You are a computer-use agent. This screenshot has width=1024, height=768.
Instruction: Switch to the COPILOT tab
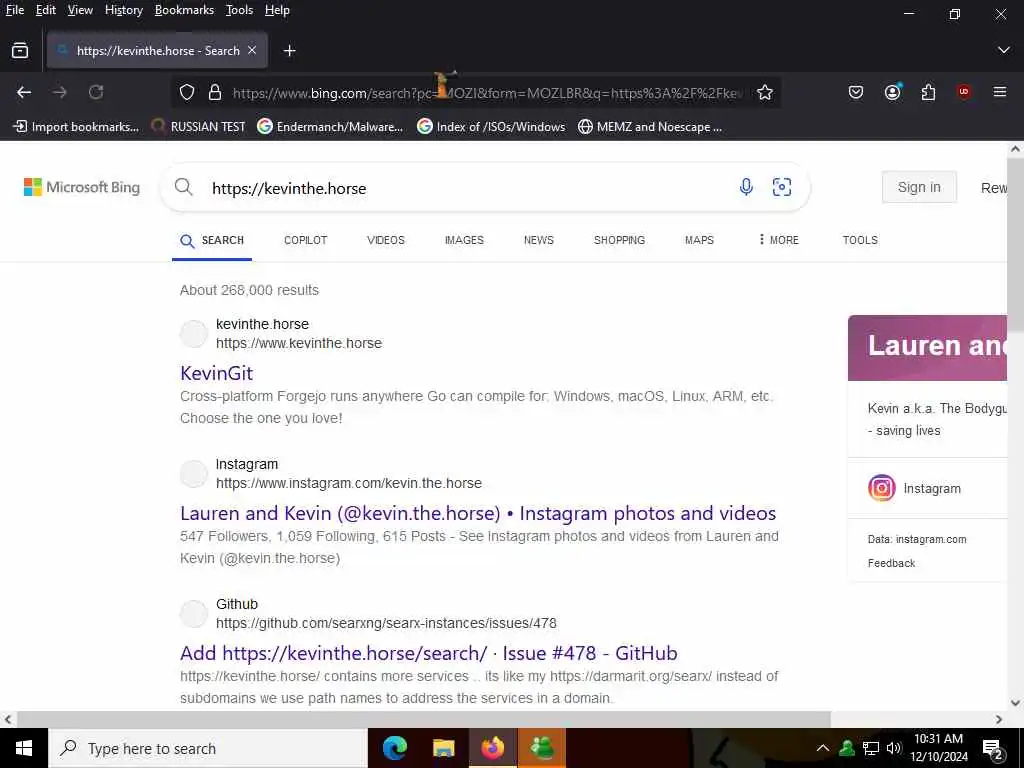click(x=306, y=240)
